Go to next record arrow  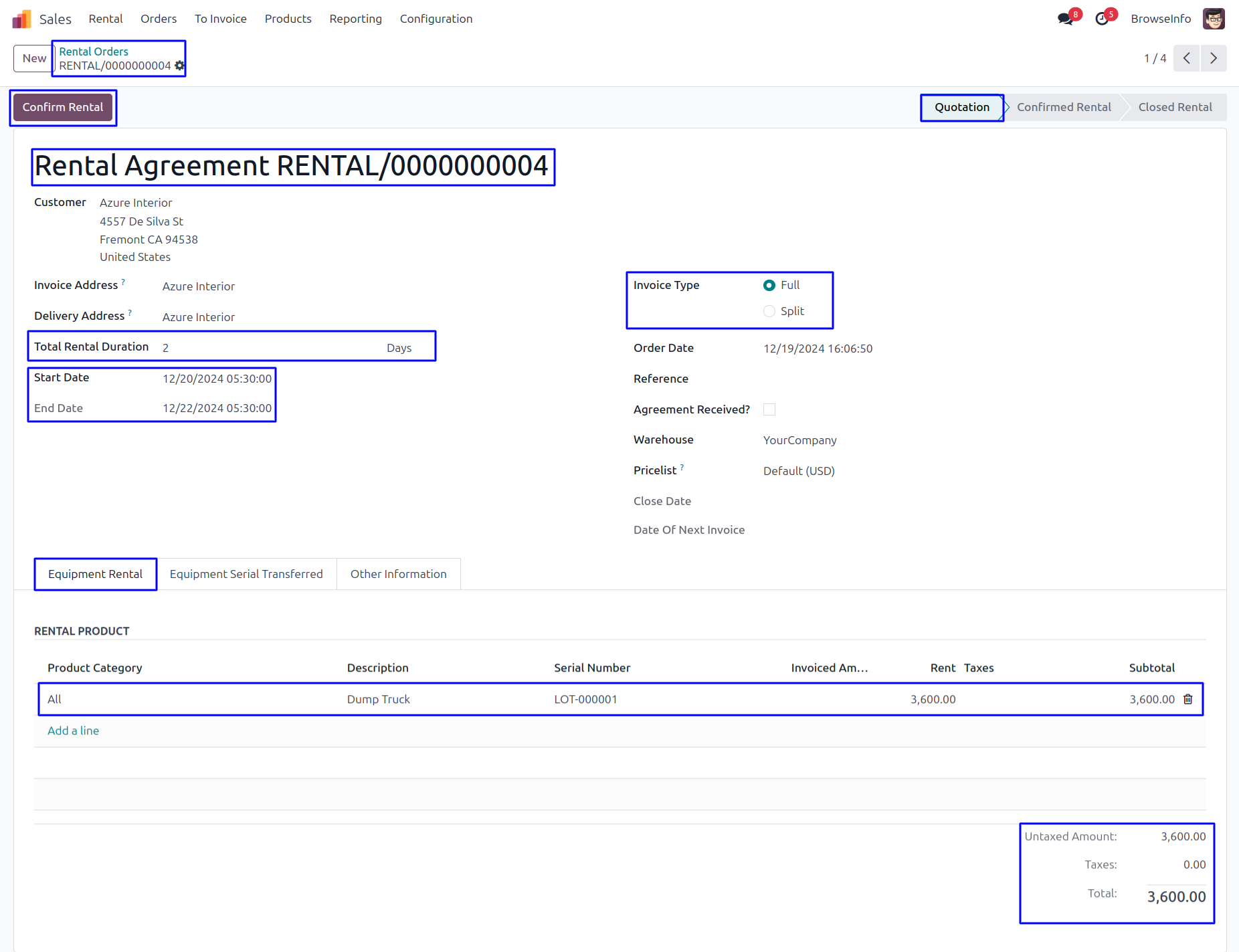point(1214,58)
